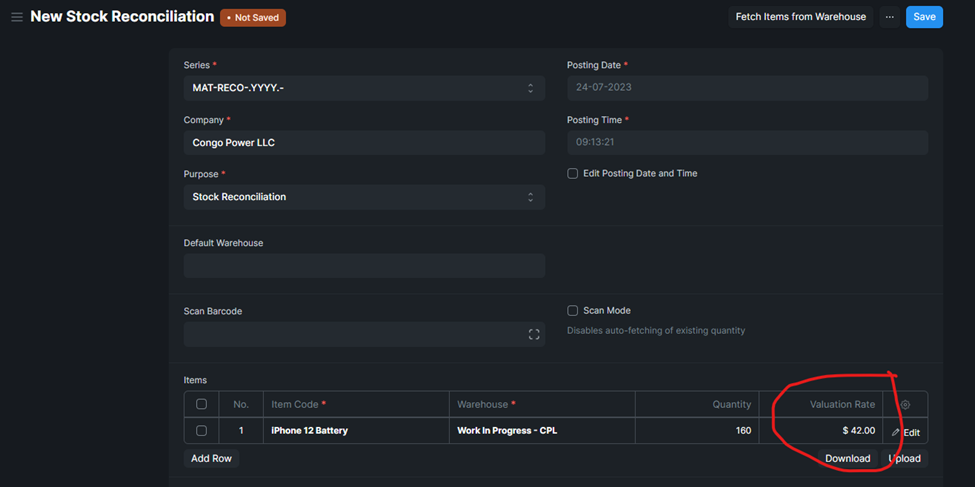
Task: Enable Edit Posting Date and Time
Action: (573, 174)
